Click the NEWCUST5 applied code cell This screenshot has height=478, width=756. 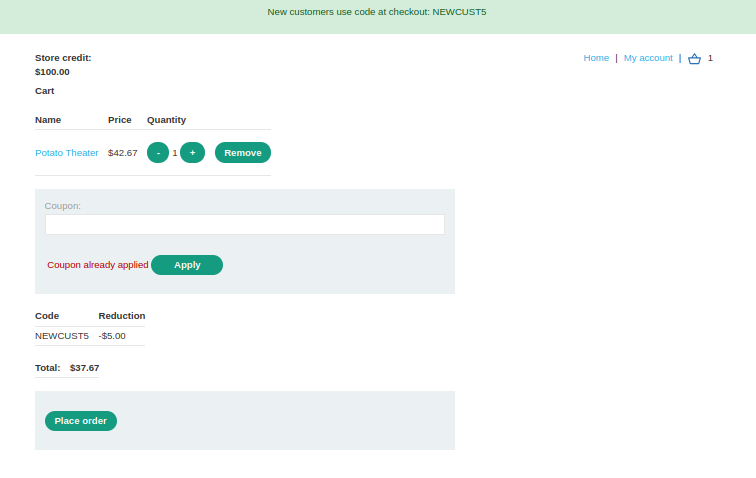click(62, 336)
